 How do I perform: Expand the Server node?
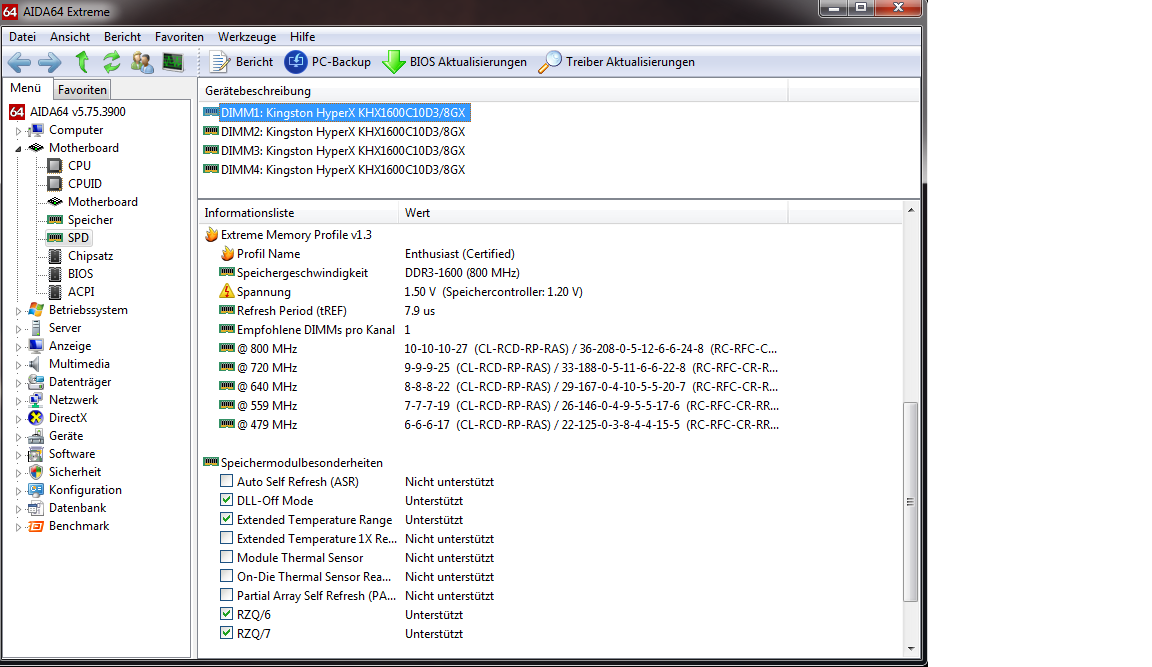[18, 328]
